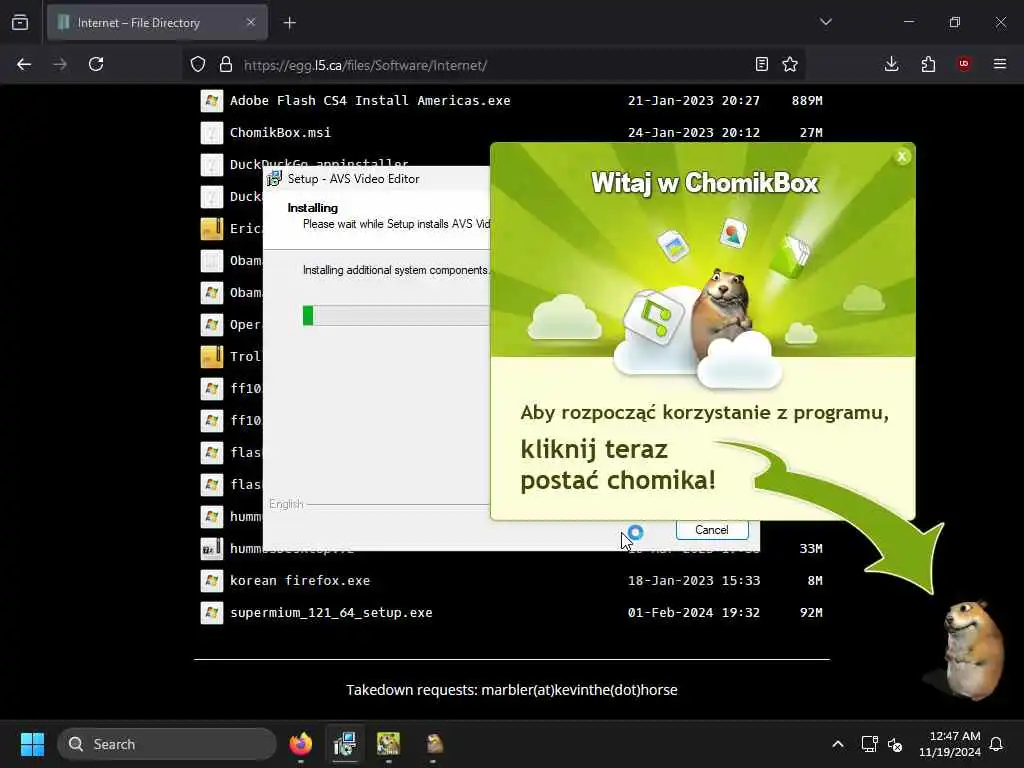Screen dimensions: 1024x768
Task: Open a new browser tab
Action: tap(290, 23)
